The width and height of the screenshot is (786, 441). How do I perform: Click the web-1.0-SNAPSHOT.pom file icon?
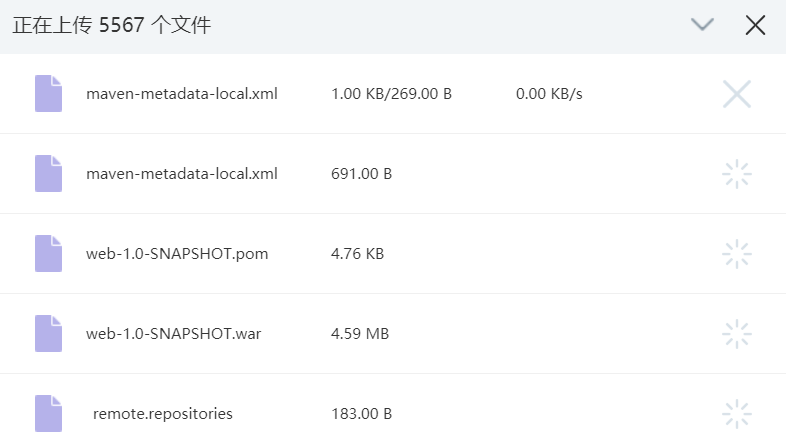click(48, 254)
